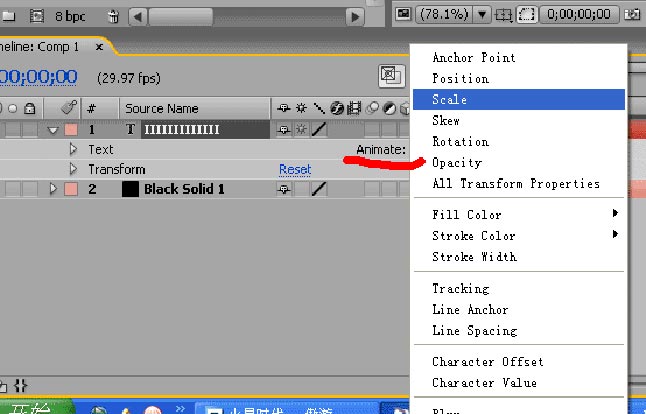Click the trash delete icon
This screenshot has height=414, width=646.
point(113,16)
